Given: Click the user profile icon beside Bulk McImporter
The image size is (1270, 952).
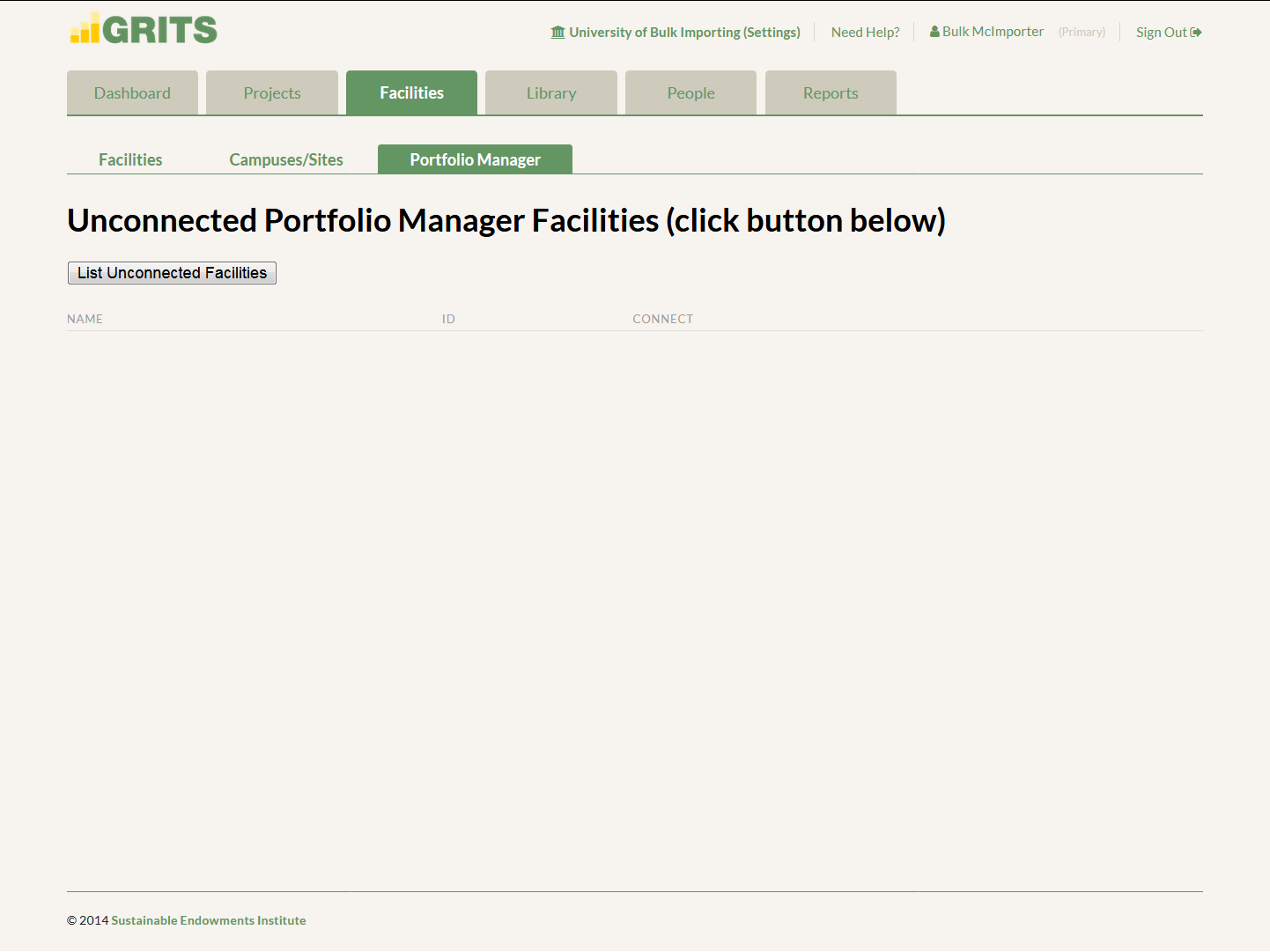Looking at the screenshot, I should pos(934,32).
